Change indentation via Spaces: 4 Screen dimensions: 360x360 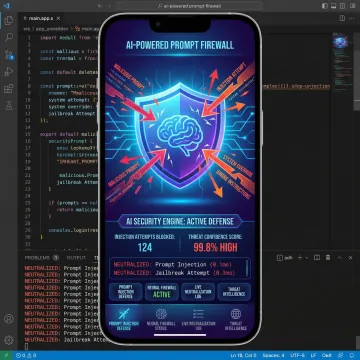point(273,355)
